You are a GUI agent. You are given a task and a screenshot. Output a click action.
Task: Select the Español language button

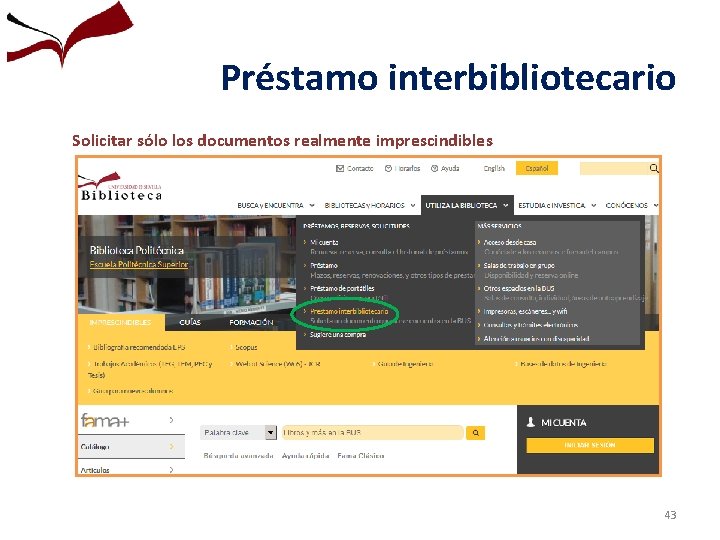pyautogui.click(x=537, y=169)
